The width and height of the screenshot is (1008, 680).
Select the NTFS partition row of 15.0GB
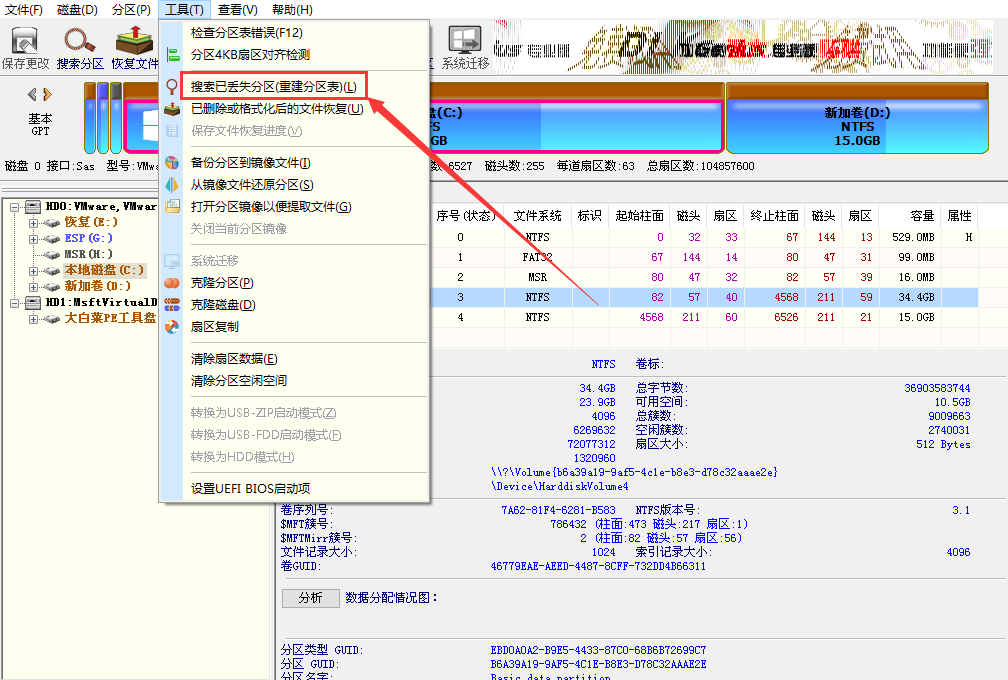[x=704, y=317]
